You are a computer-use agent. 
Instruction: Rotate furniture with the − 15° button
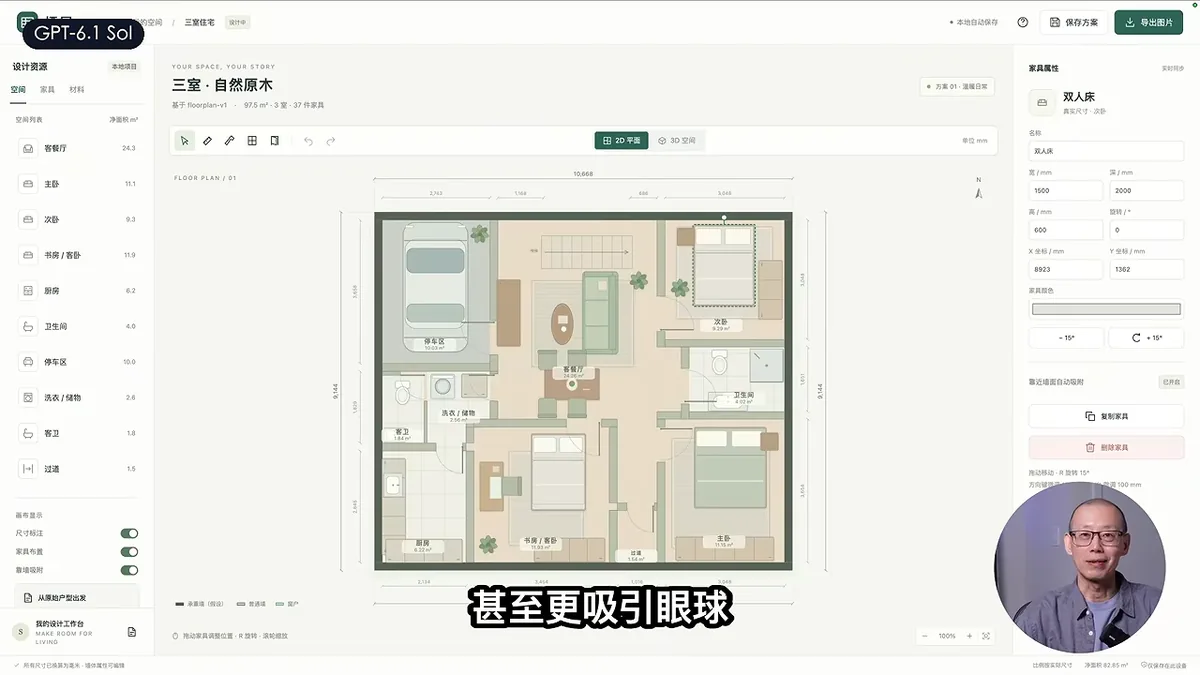(1066, 338)
